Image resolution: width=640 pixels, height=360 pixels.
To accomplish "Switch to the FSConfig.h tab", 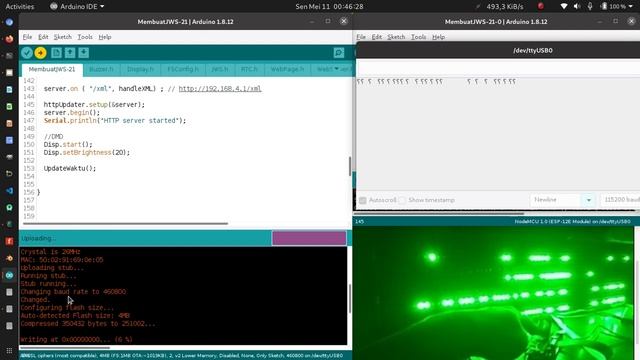I will click(183, 69).
